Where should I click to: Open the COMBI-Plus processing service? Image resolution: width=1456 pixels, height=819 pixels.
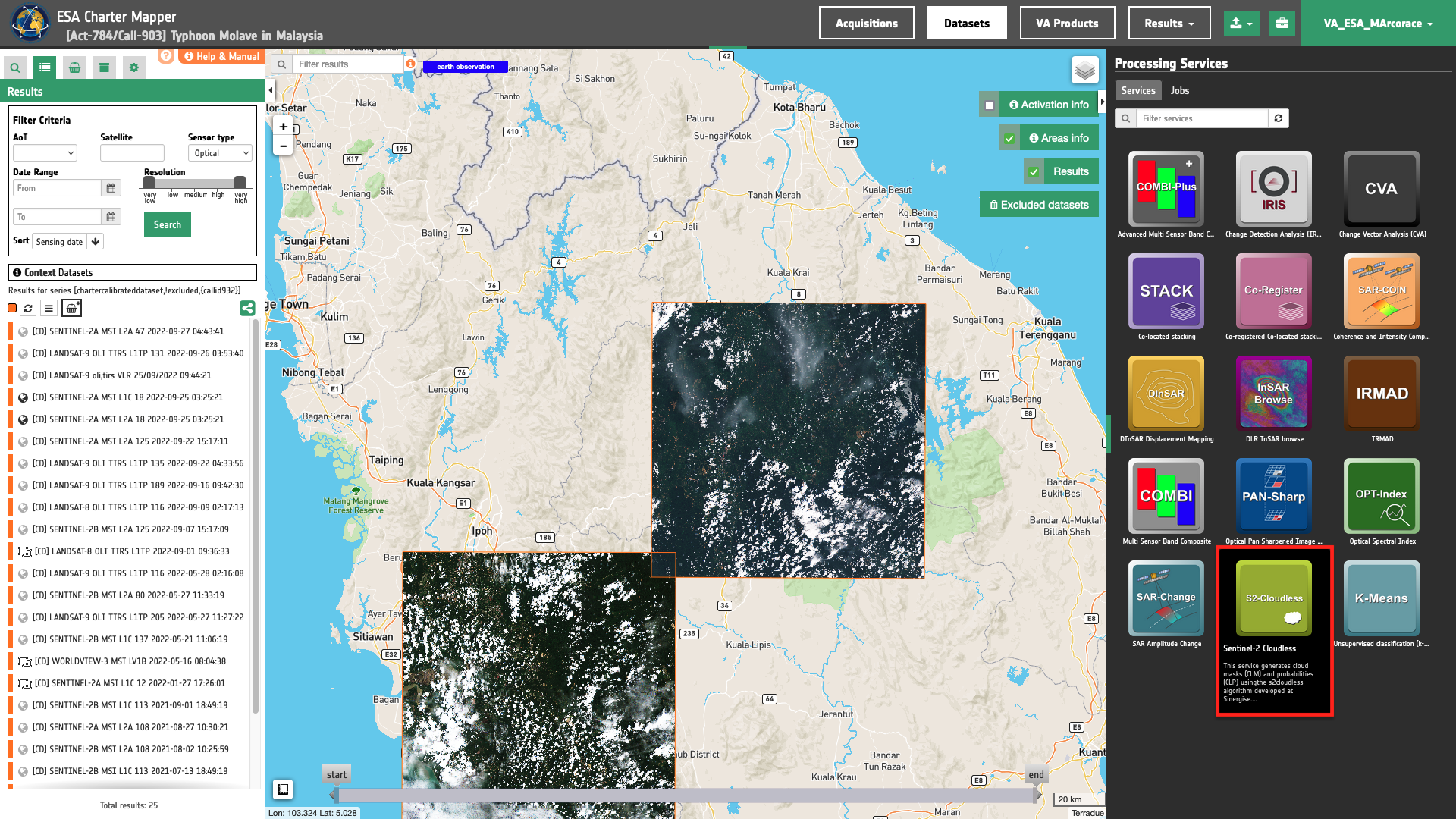pos(1166,189)
